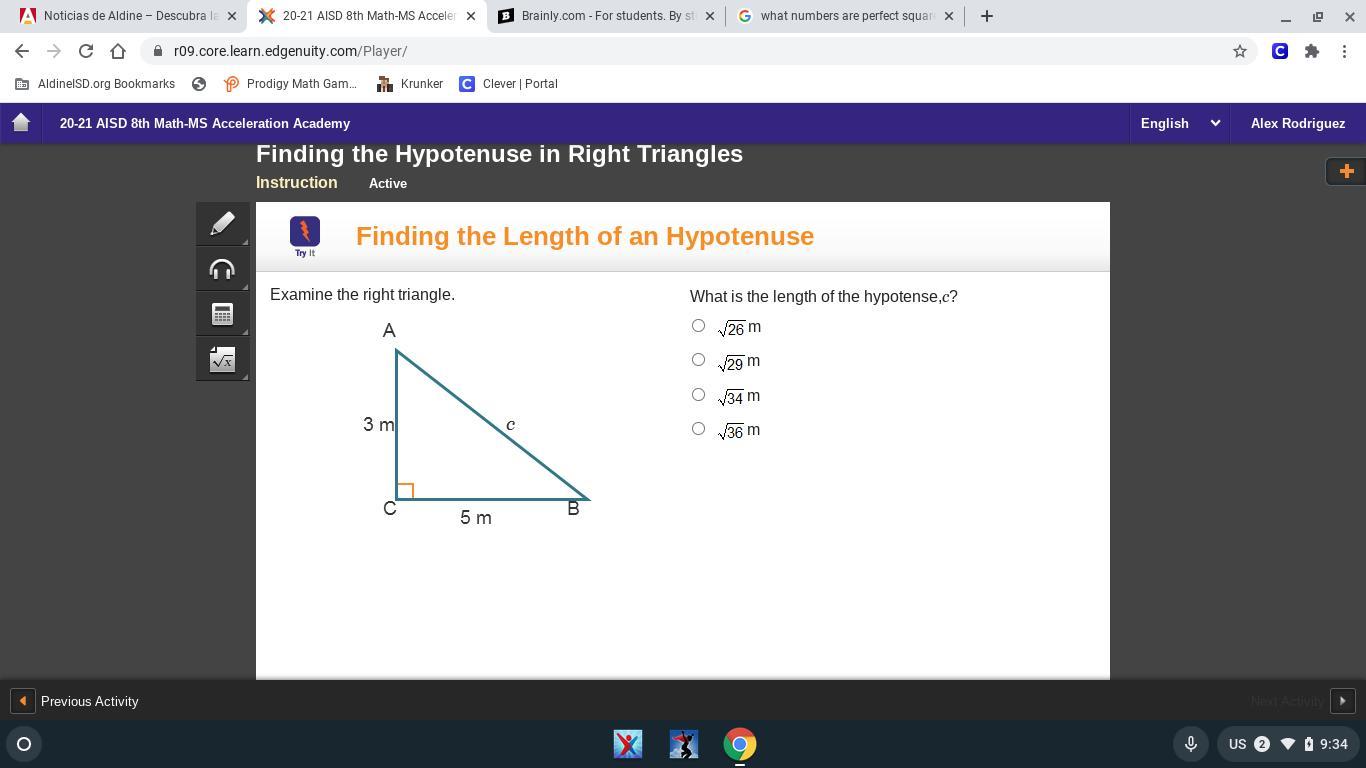The height and width of the screenshot is (768, 1366).
Task: Select the pencil highlighter tool
Action: pyautogui.click(x=222, y=223)
